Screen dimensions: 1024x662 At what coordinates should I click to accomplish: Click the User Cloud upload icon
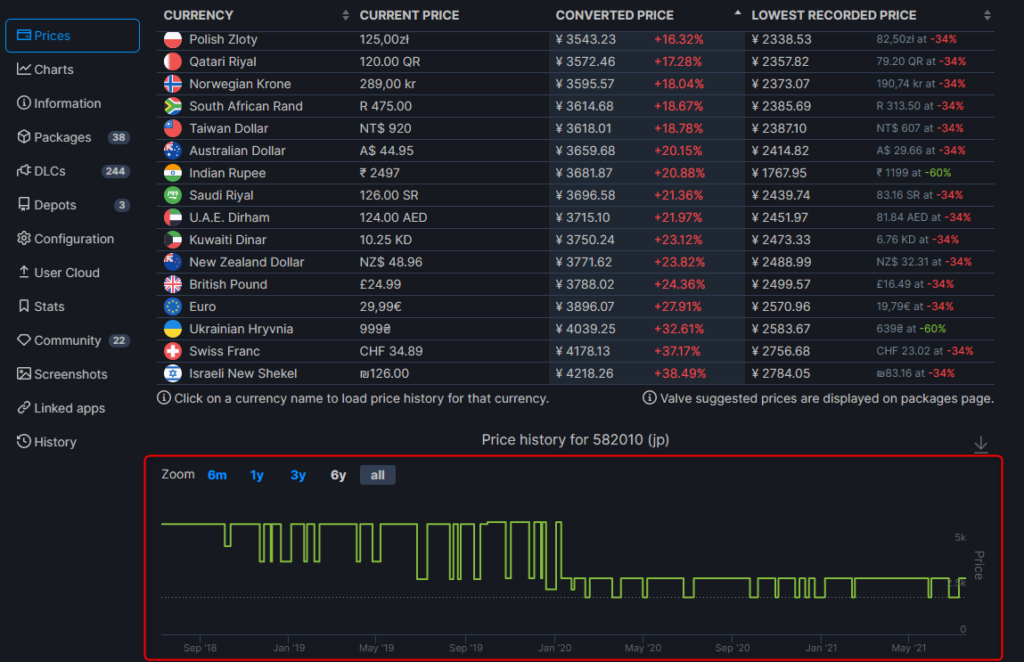[24, 273]
